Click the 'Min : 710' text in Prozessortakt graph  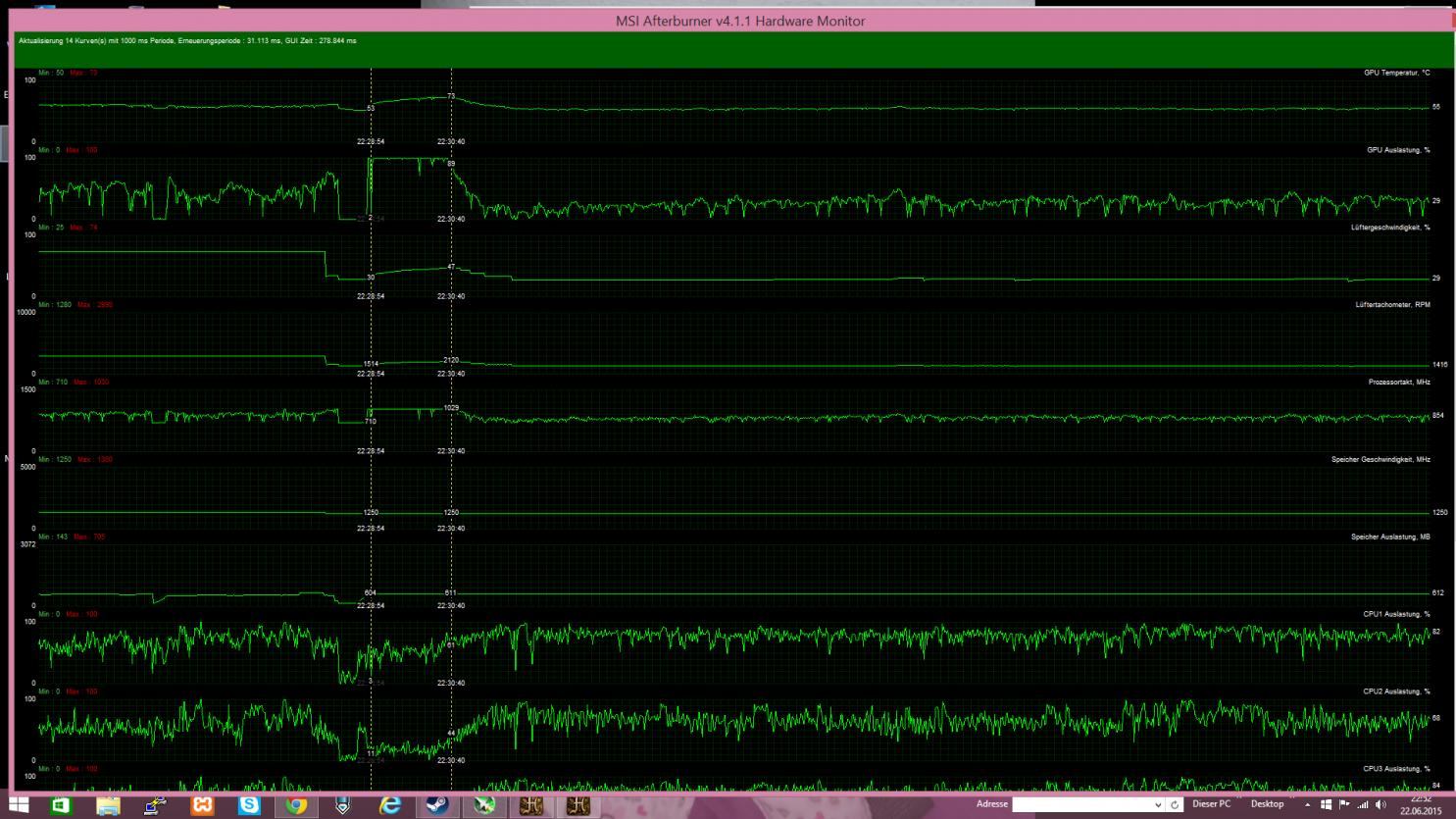click(53, 383)
